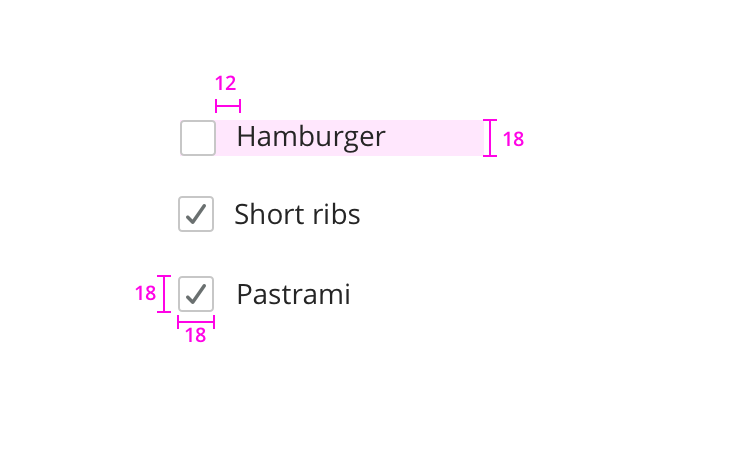The width and height of the screenshot is (740, 456).
Task: Click the "18" annotation right of Hamburger
Action: coord(513,139)
